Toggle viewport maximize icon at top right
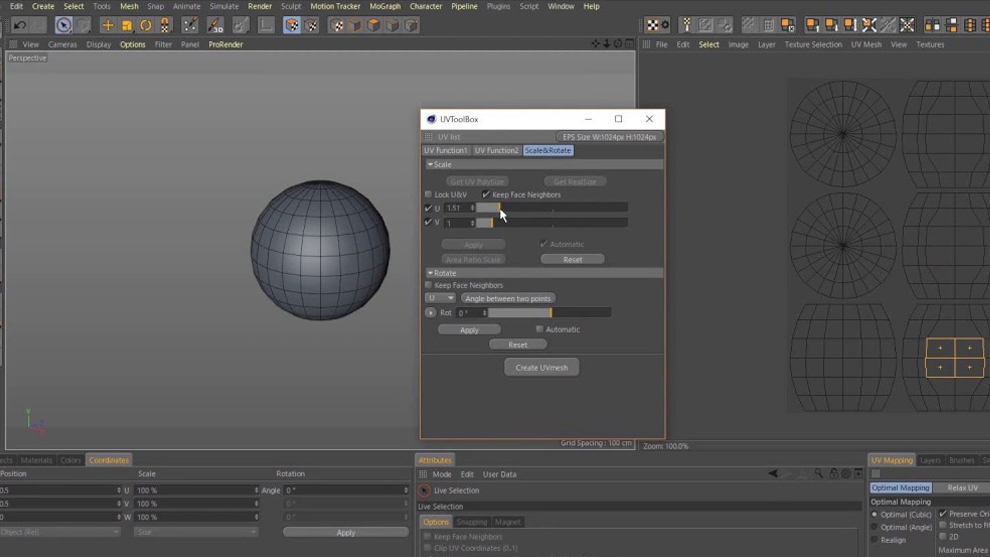This screenshot has height=557, width=990. (x=629, y=44)
